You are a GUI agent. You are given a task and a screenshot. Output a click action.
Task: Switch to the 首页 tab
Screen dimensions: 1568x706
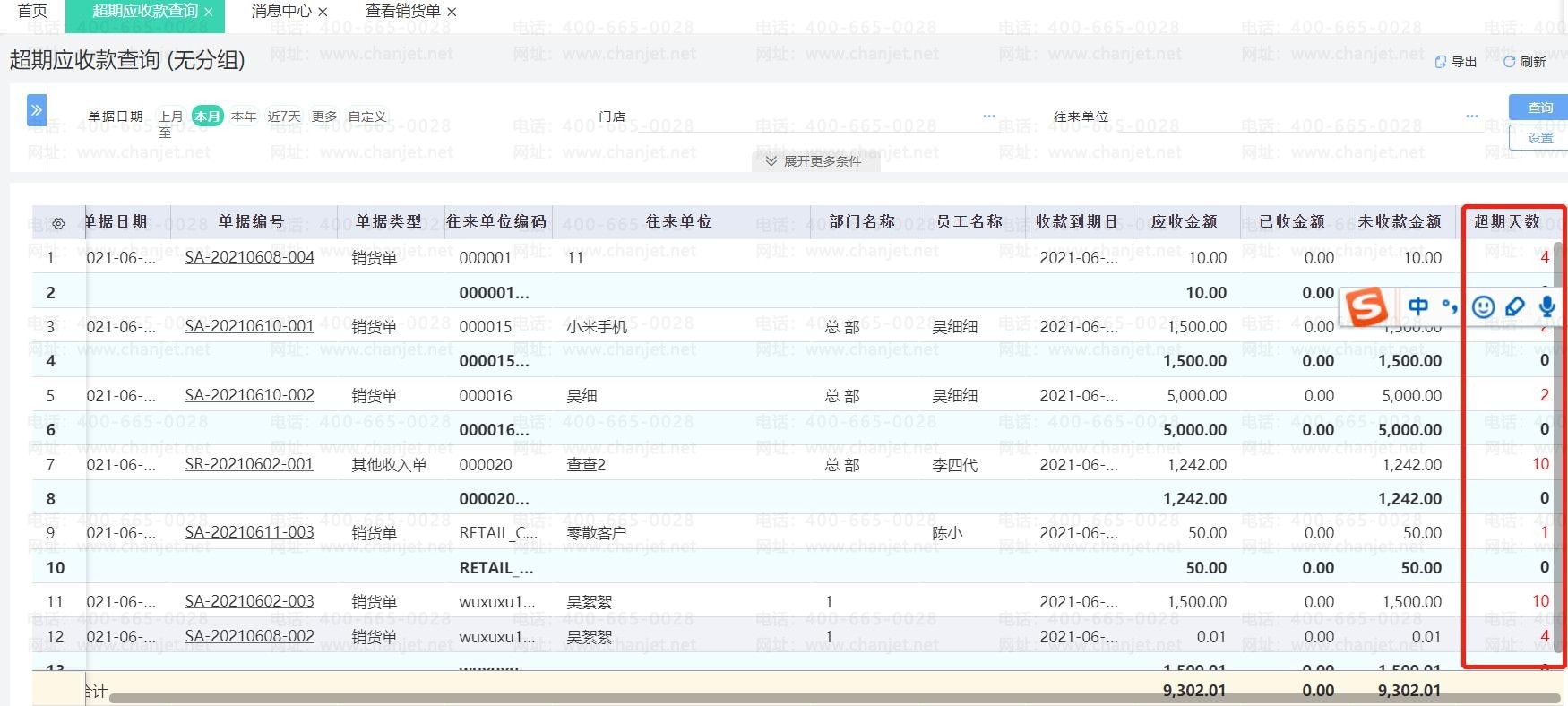[32, 12]
